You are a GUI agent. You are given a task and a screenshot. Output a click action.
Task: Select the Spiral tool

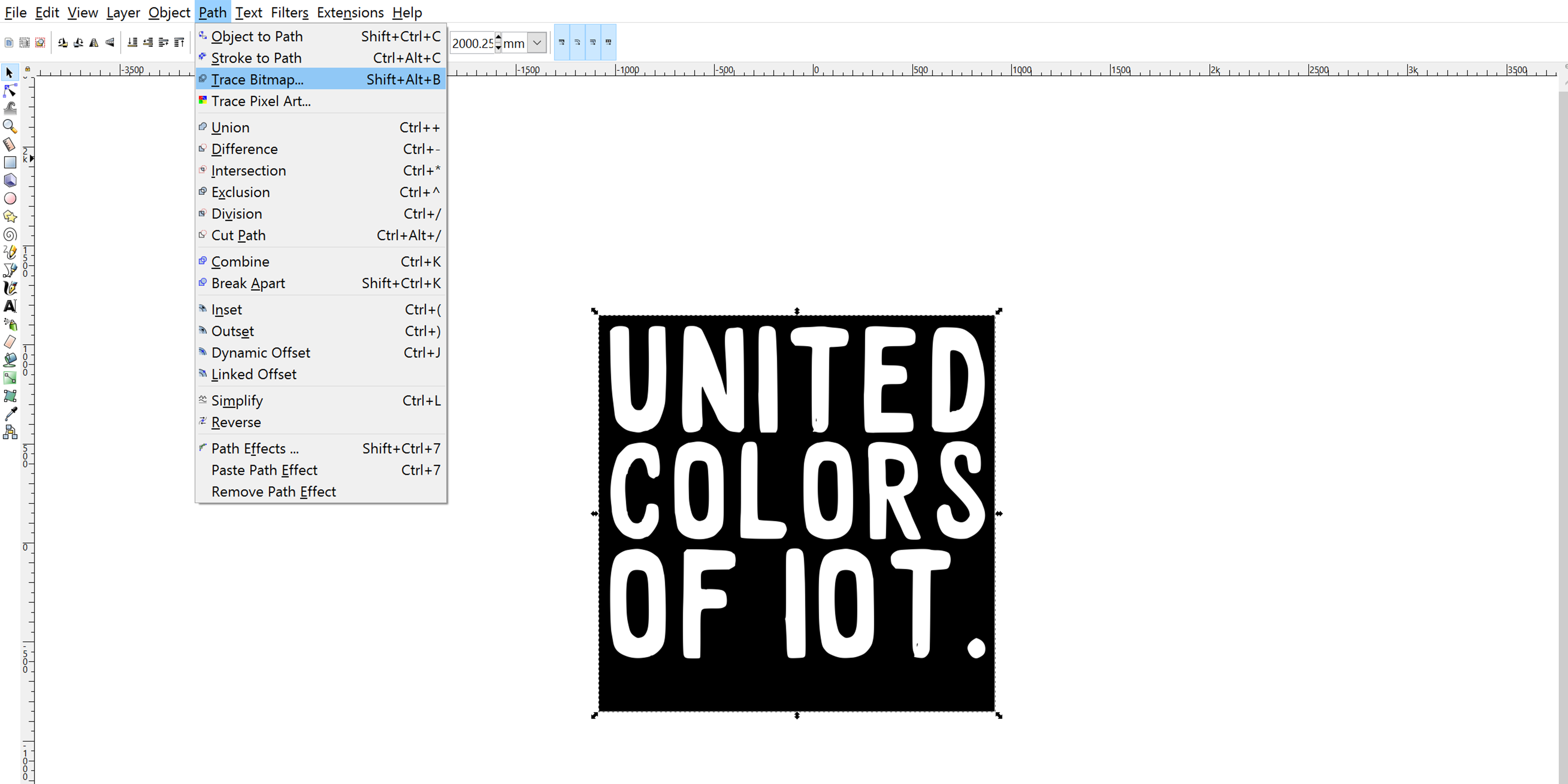(x=10, y=234)
